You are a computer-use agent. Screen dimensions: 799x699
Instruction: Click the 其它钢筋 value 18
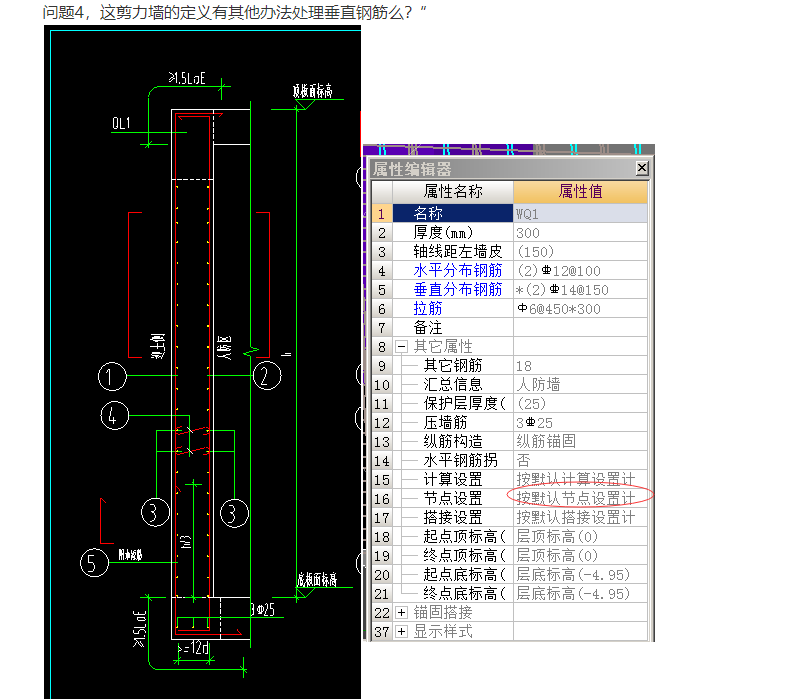click(580, 365)
